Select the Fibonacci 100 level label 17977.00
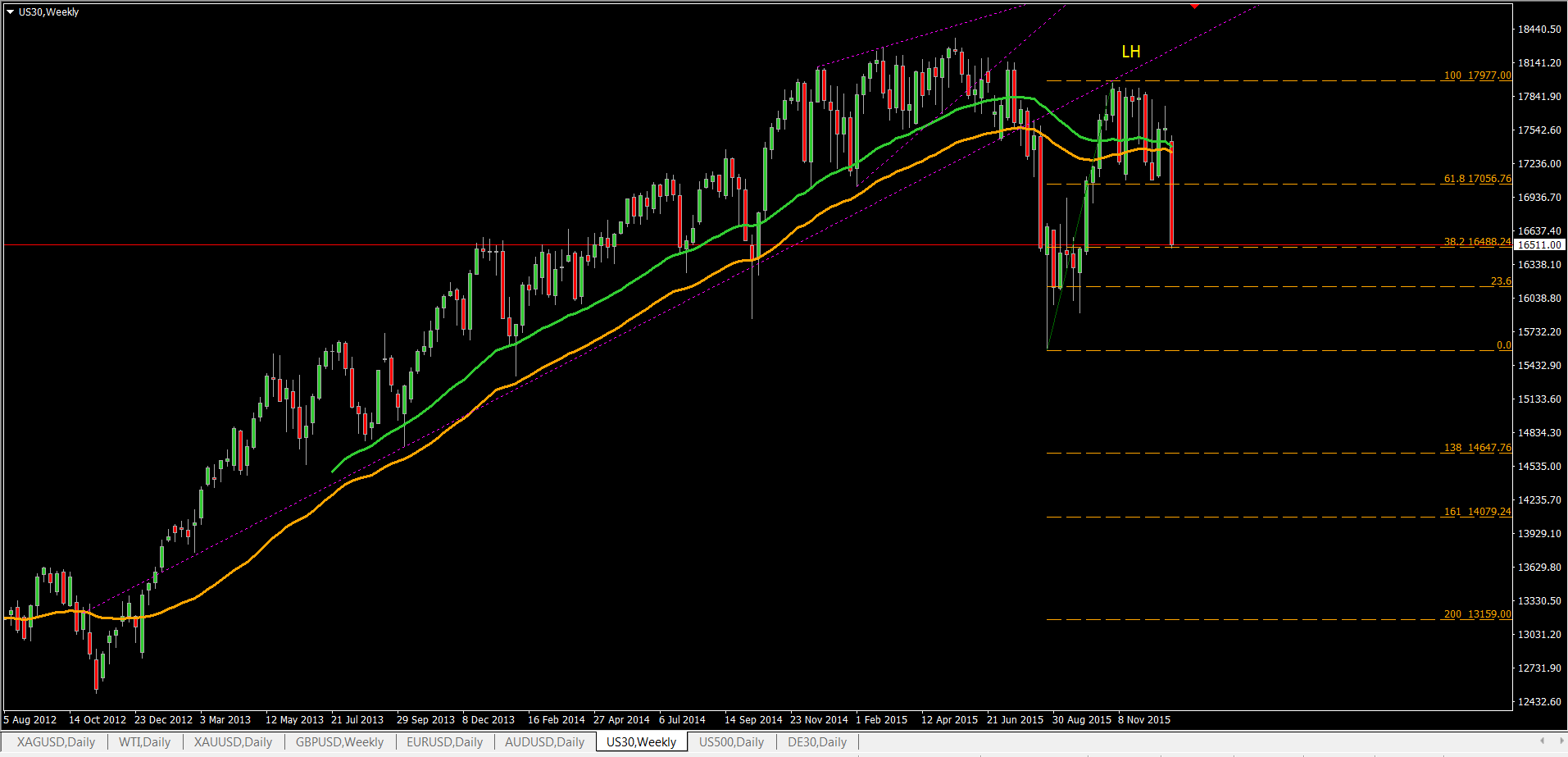The width and height of the screenshot is (1568, 757). (x=1477, y=75)
